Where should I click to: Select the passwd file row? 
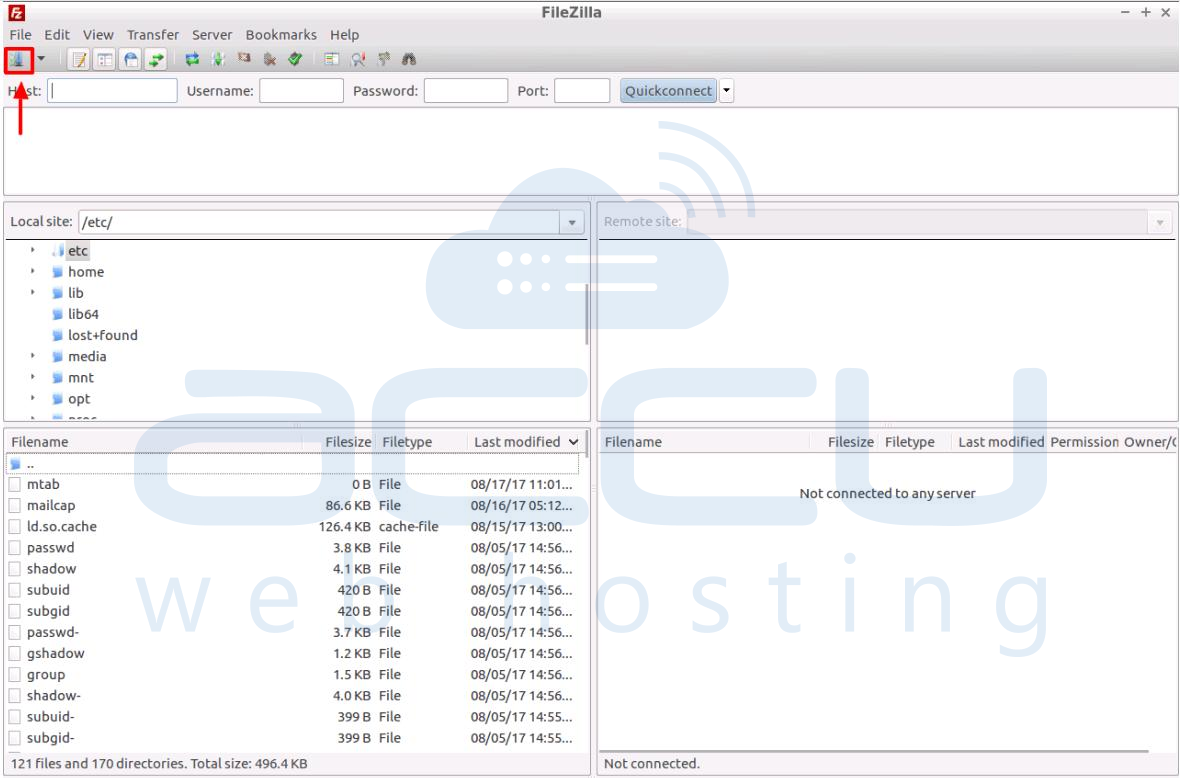pyautogui.click(x=293, y=548)
